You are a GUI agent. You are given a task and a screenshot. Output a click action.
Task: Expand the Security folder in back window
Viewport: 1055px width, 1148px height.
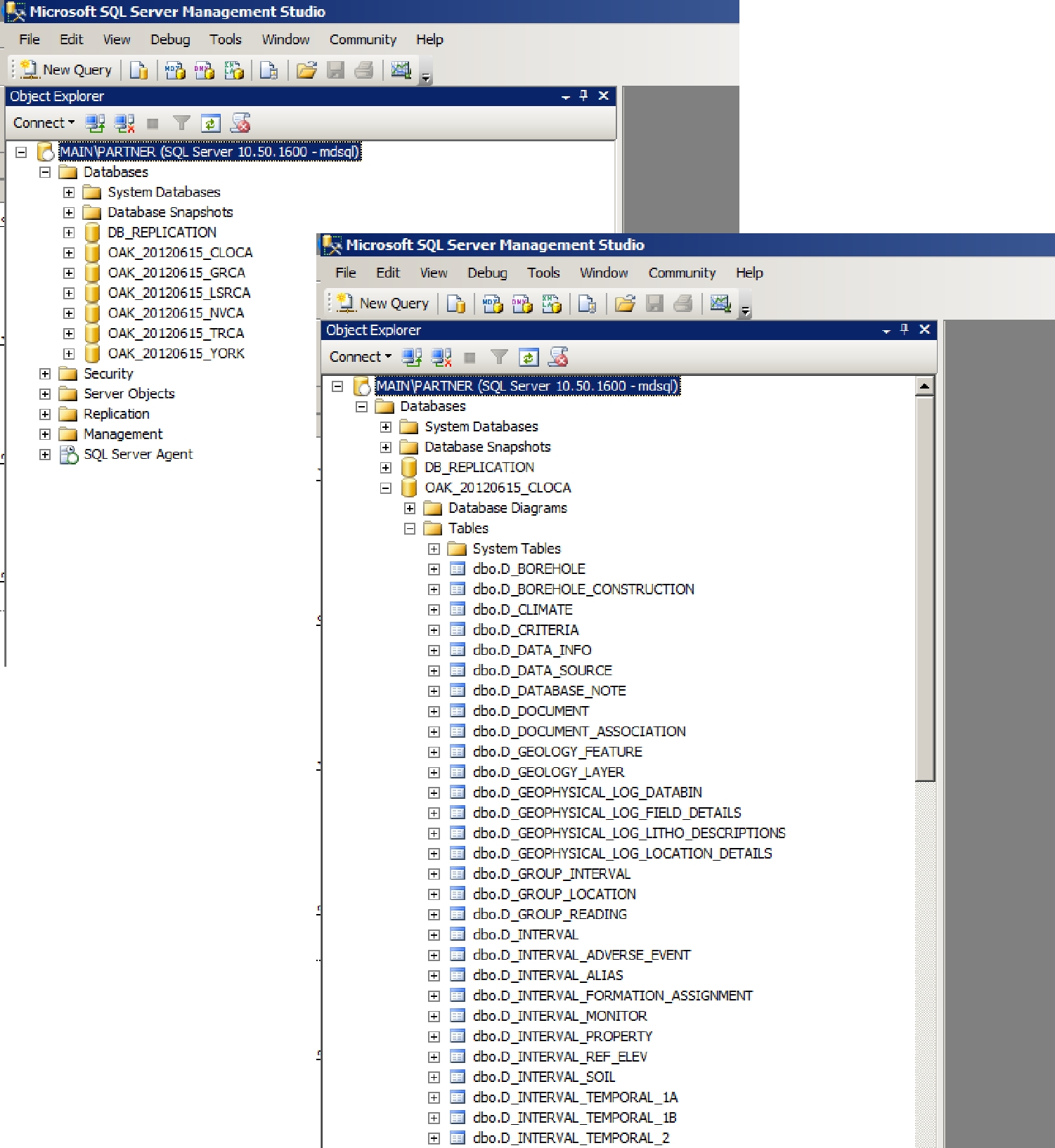tap(45, 374)
